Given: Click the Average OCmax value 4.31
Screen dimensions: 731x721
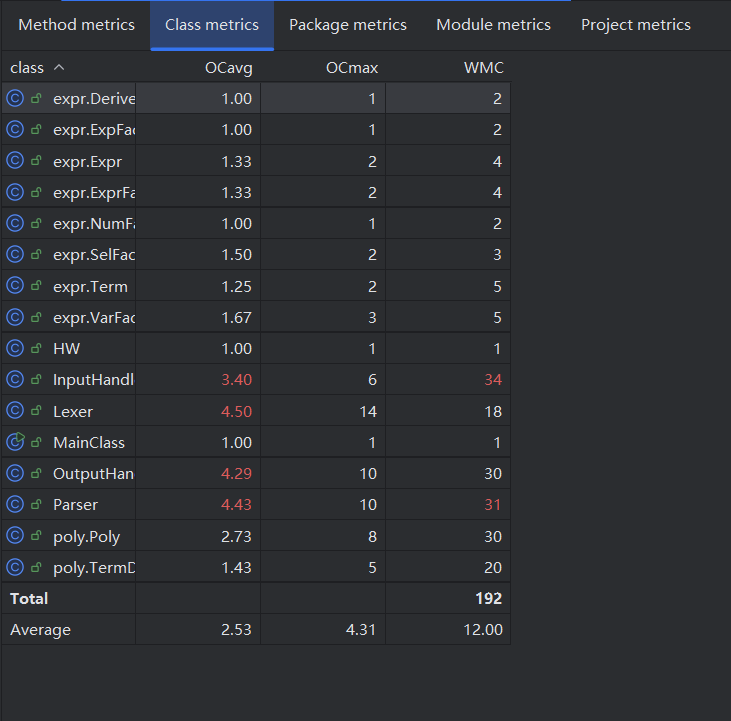Looking at the screenshot, I should click(361, 630).
